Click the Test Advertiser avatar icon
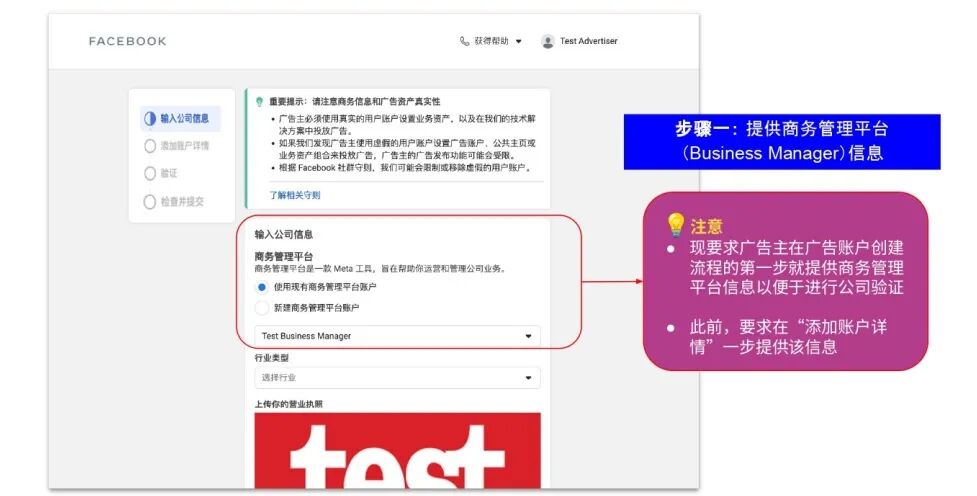The image size is (977, 496). pos(548,42)
